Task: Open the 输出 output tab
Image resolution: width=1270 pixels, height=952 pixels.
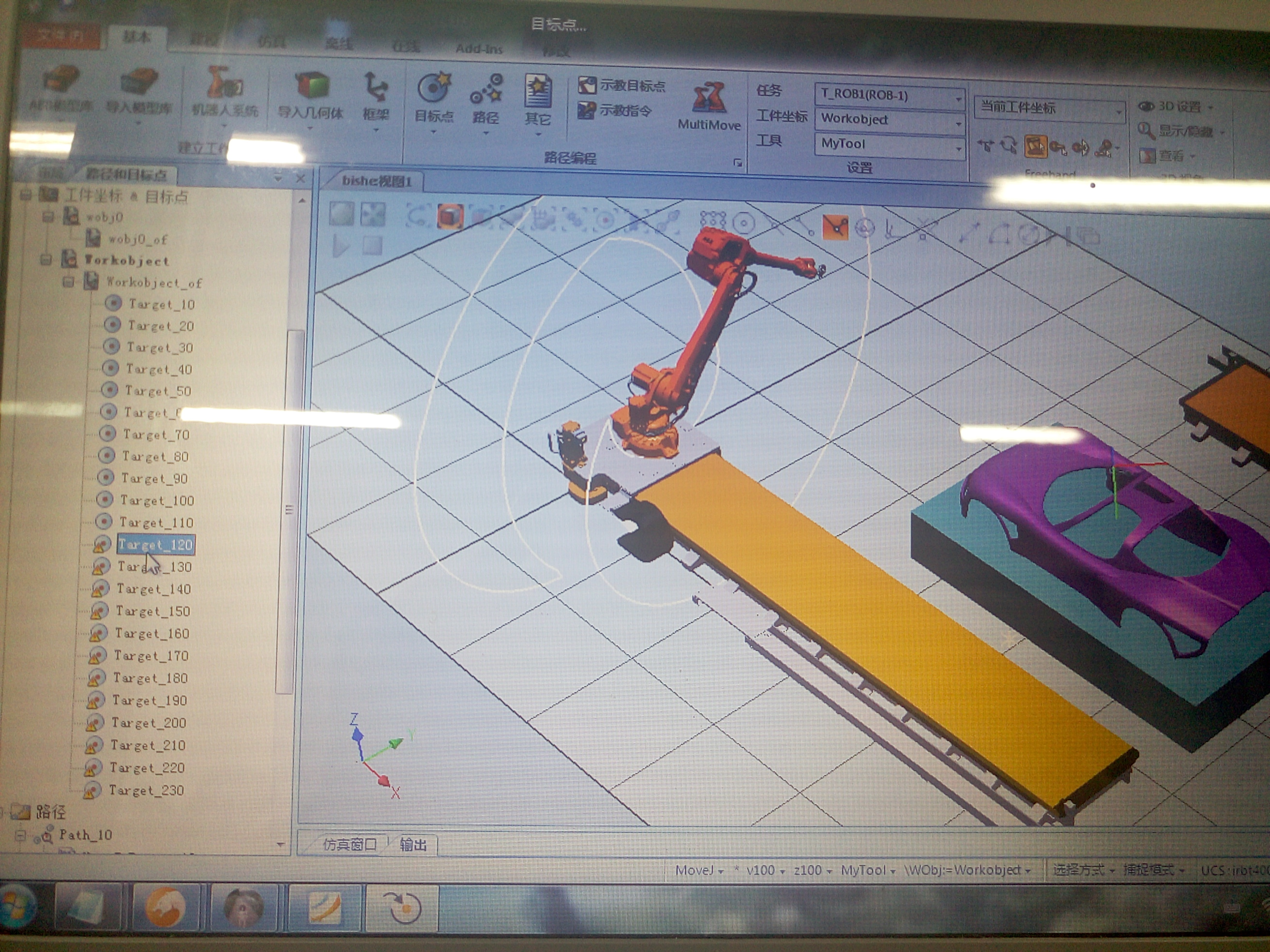Action: [413, 844]
